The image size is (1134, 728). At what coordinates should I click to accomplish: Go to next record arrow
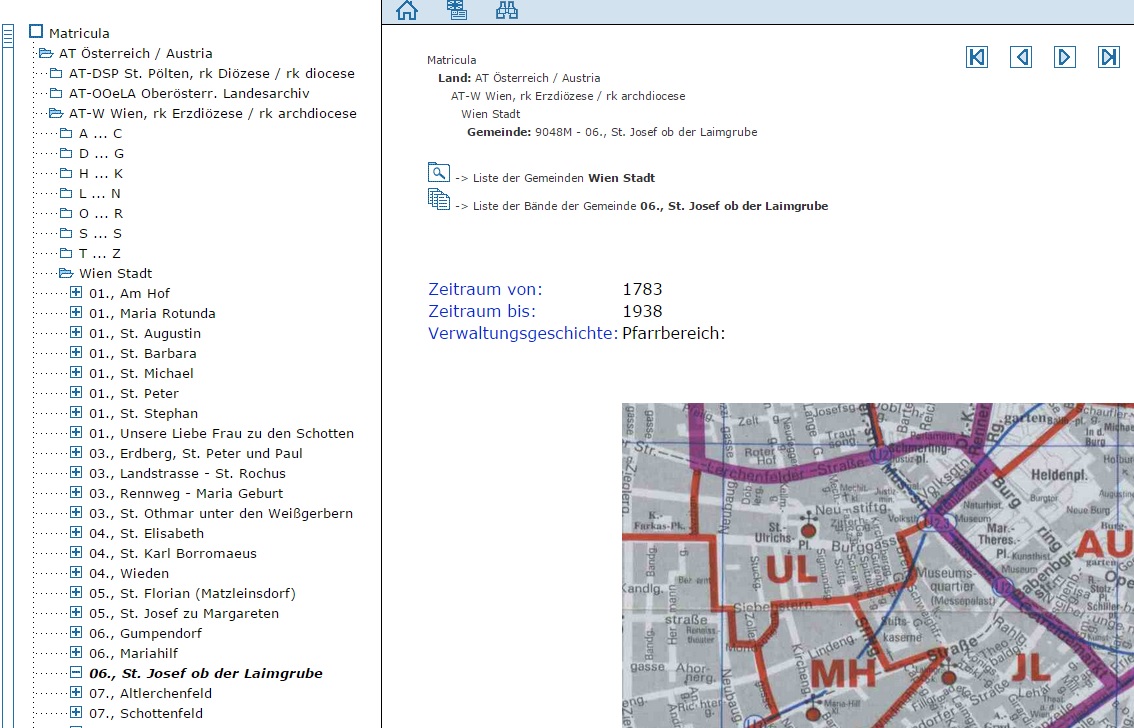pyautogui.click(x=1065, y=57)
